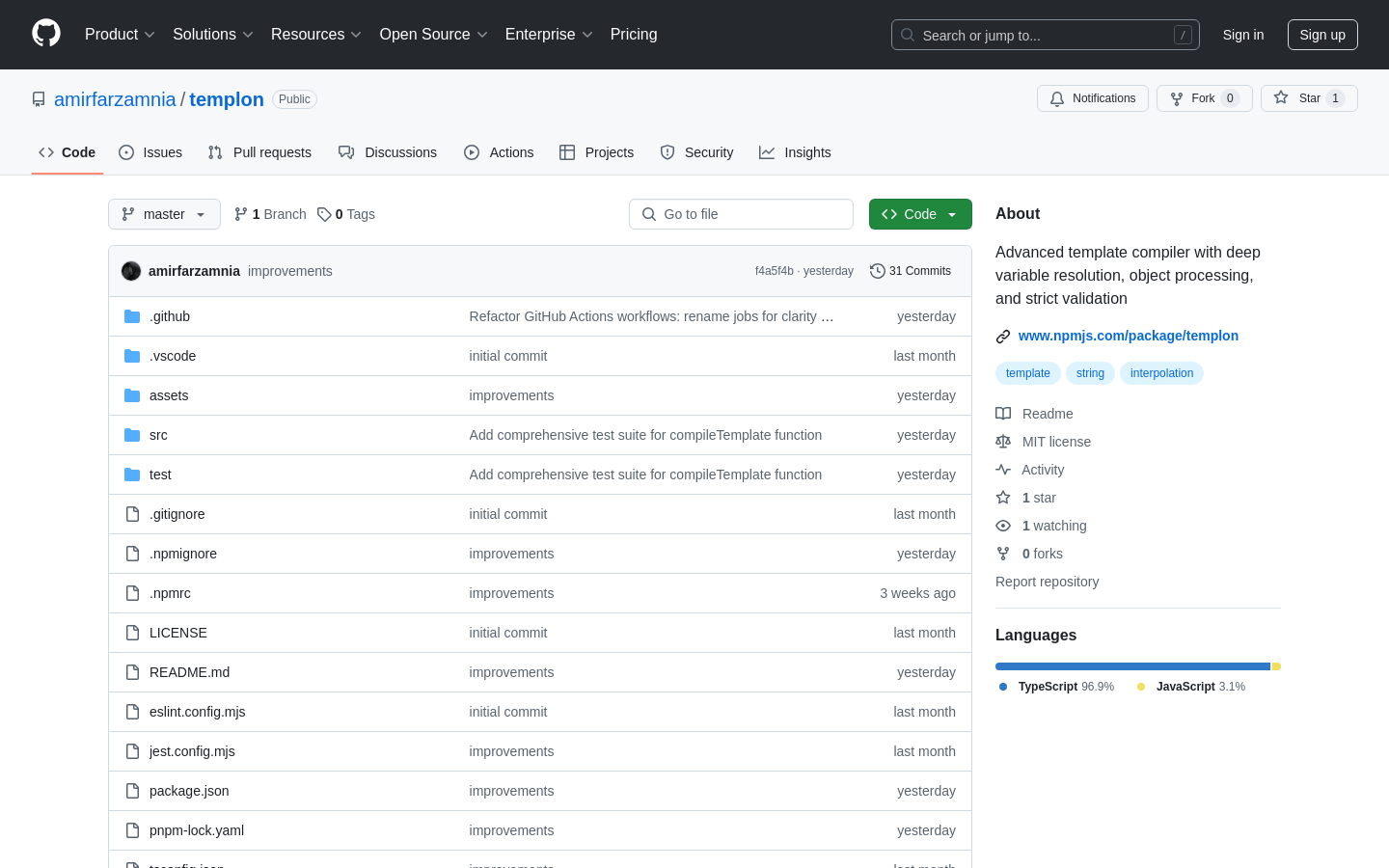Viewport: 1389px width, 868px height.
Task: Open the amirfarzamnia owner link
Action: coord(115,99)
